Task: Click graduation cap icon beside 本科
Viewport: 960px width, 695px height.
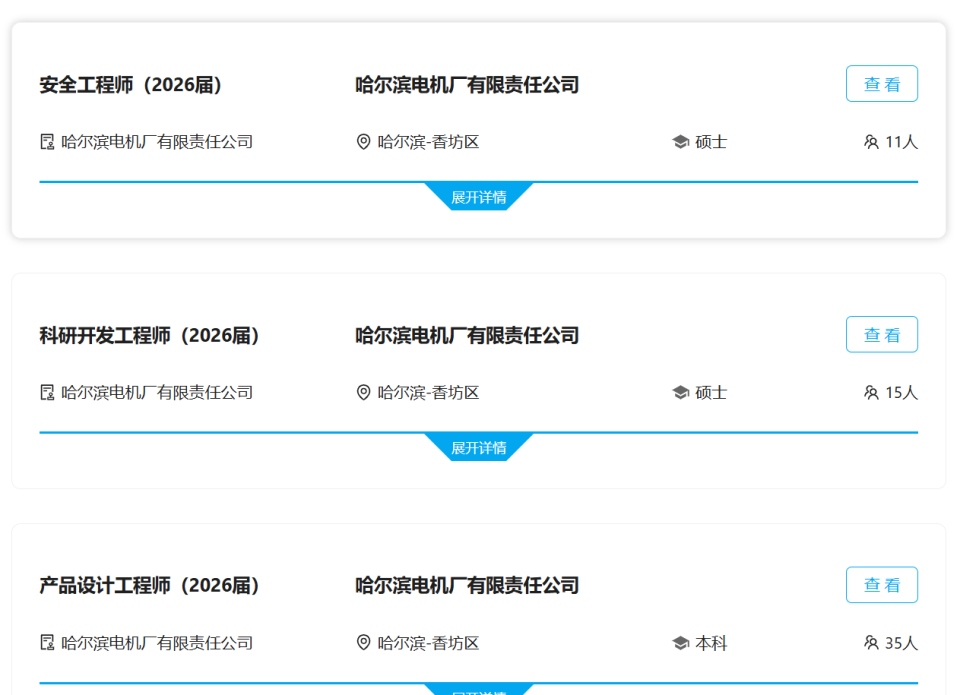Action: point(680,643)
